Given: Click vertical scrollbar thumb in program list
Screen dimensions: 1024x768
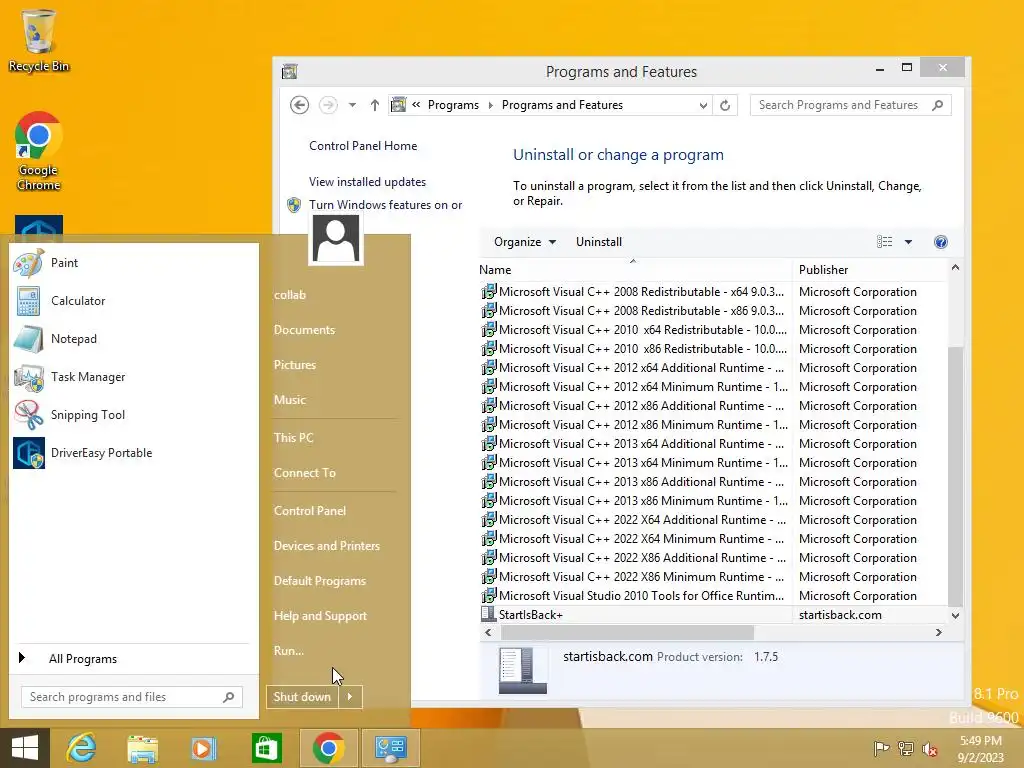Looking at the screenshot, I should 955,475.
